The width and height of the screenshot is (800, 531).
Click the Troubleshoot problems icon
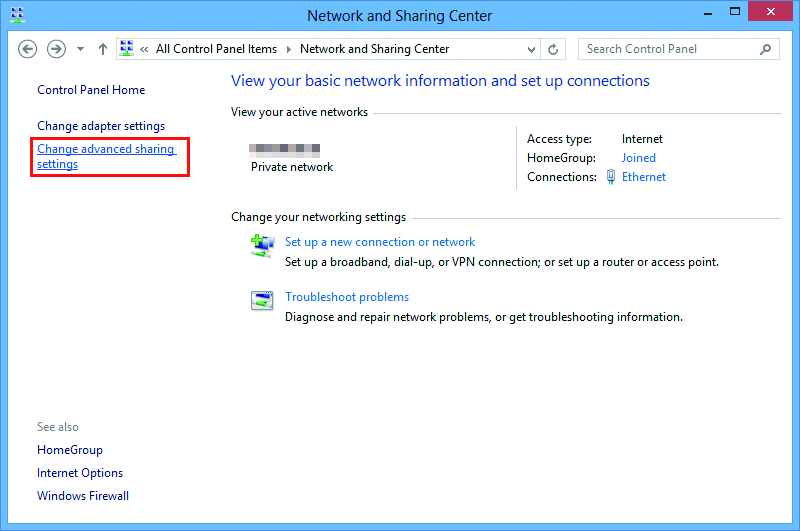click(x=262, y=300)
